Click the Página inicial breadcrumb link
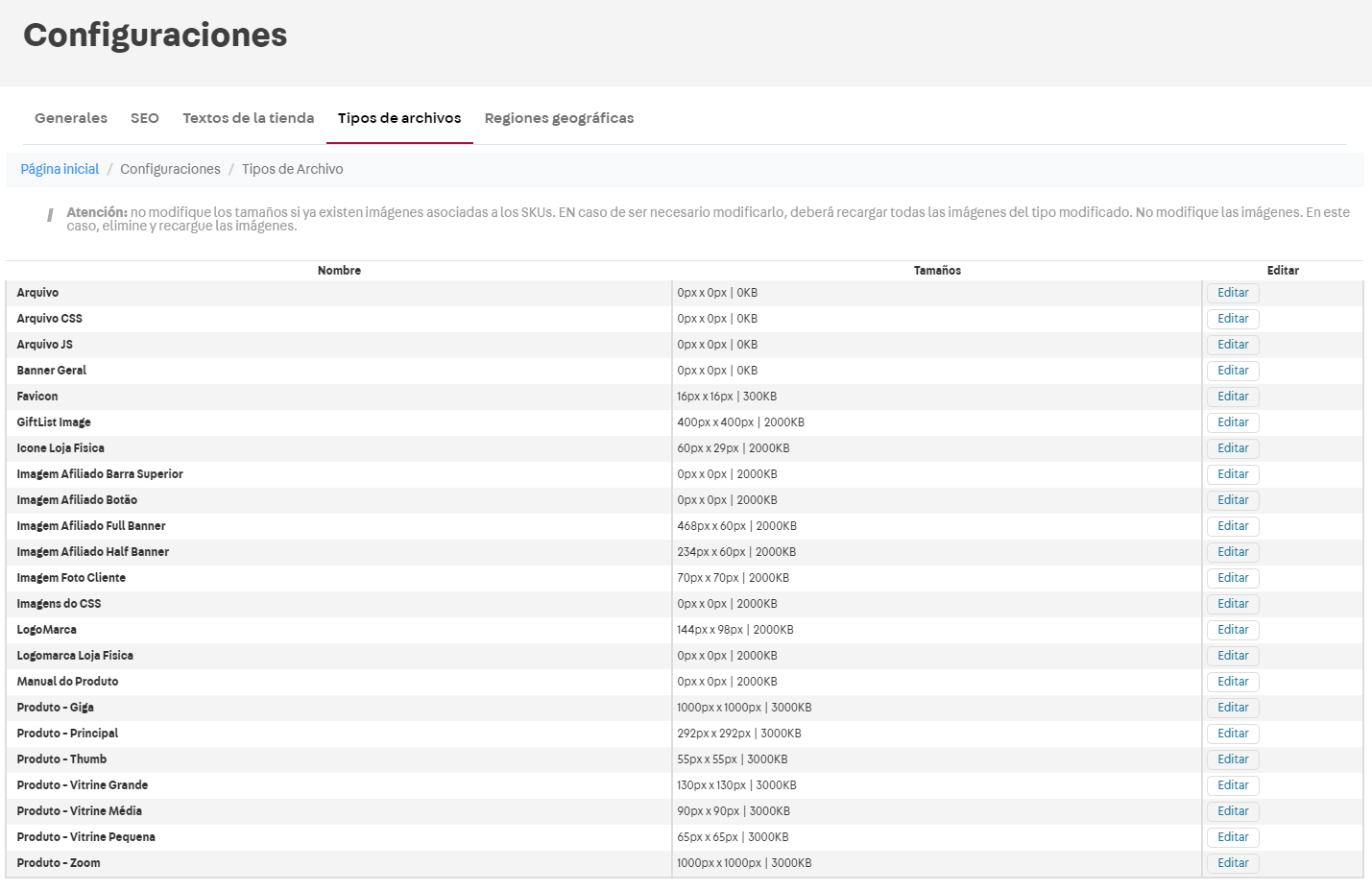The width and height of the screenshot is (1372, 891). [60, 169]
